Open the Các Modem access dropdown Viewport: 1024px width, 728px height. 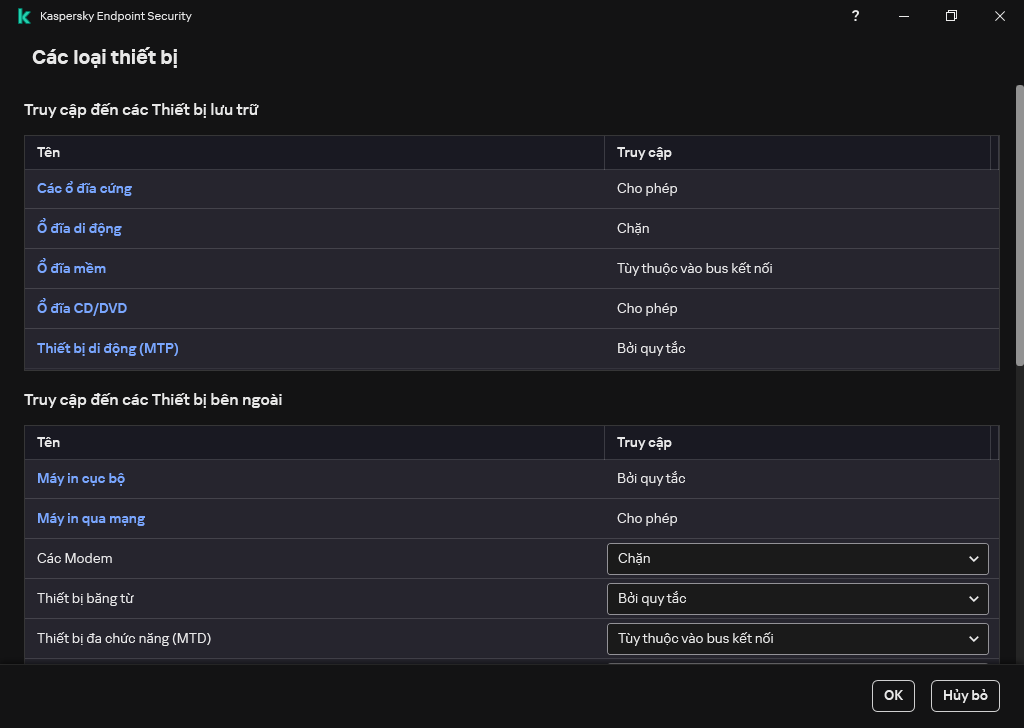click(x=797, y=558)
